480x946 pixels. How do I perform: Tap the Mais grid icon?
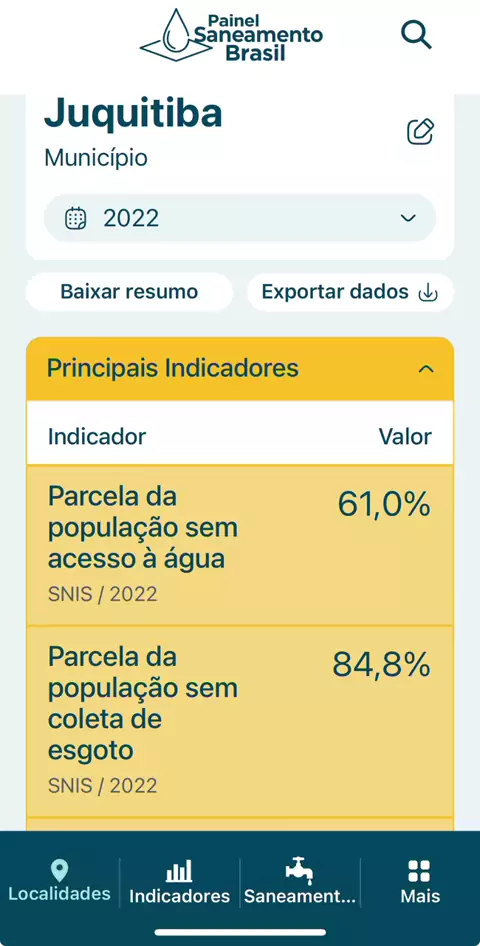click(x=419, y=871)
